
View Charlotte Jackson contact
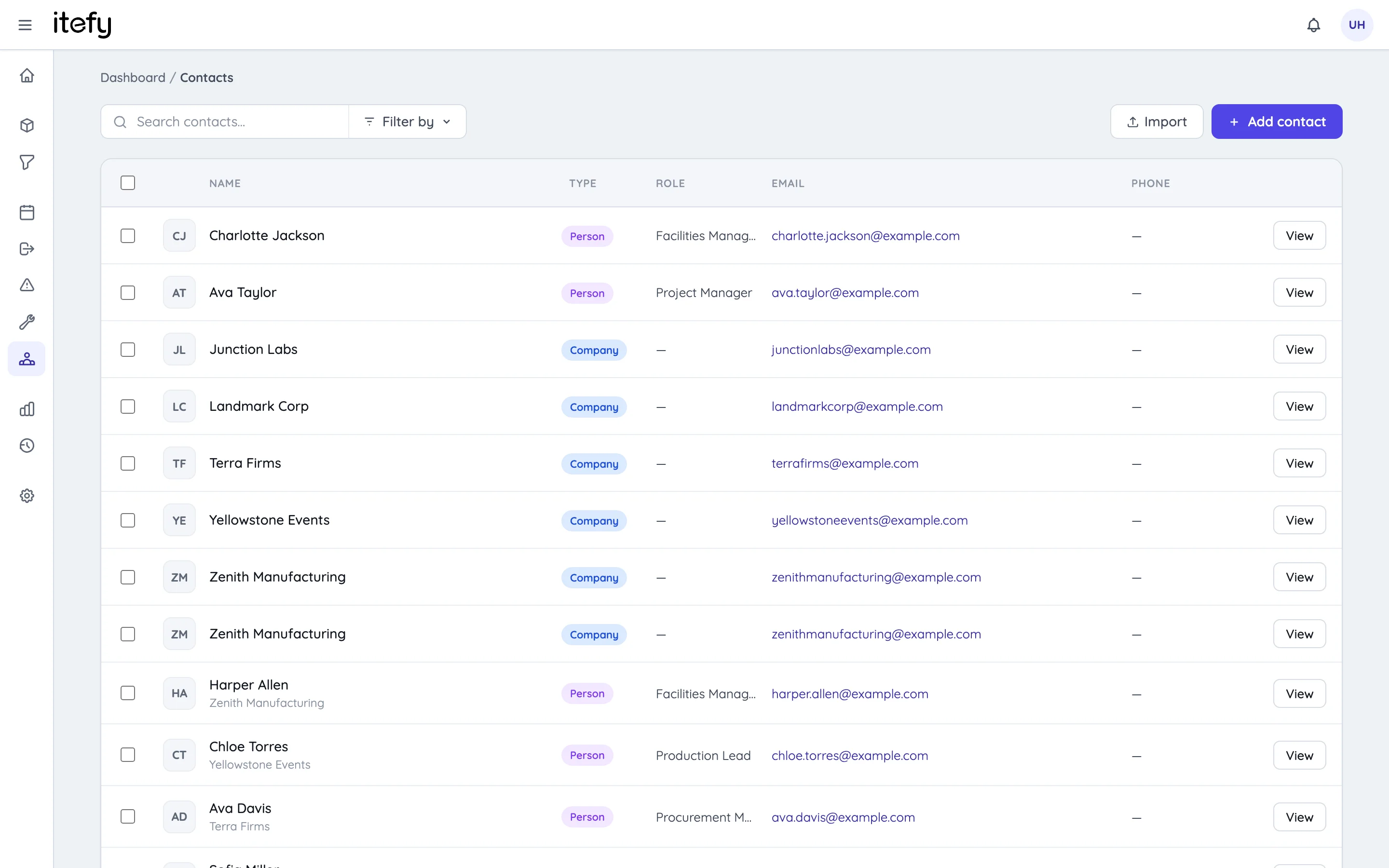point(1299,235)
